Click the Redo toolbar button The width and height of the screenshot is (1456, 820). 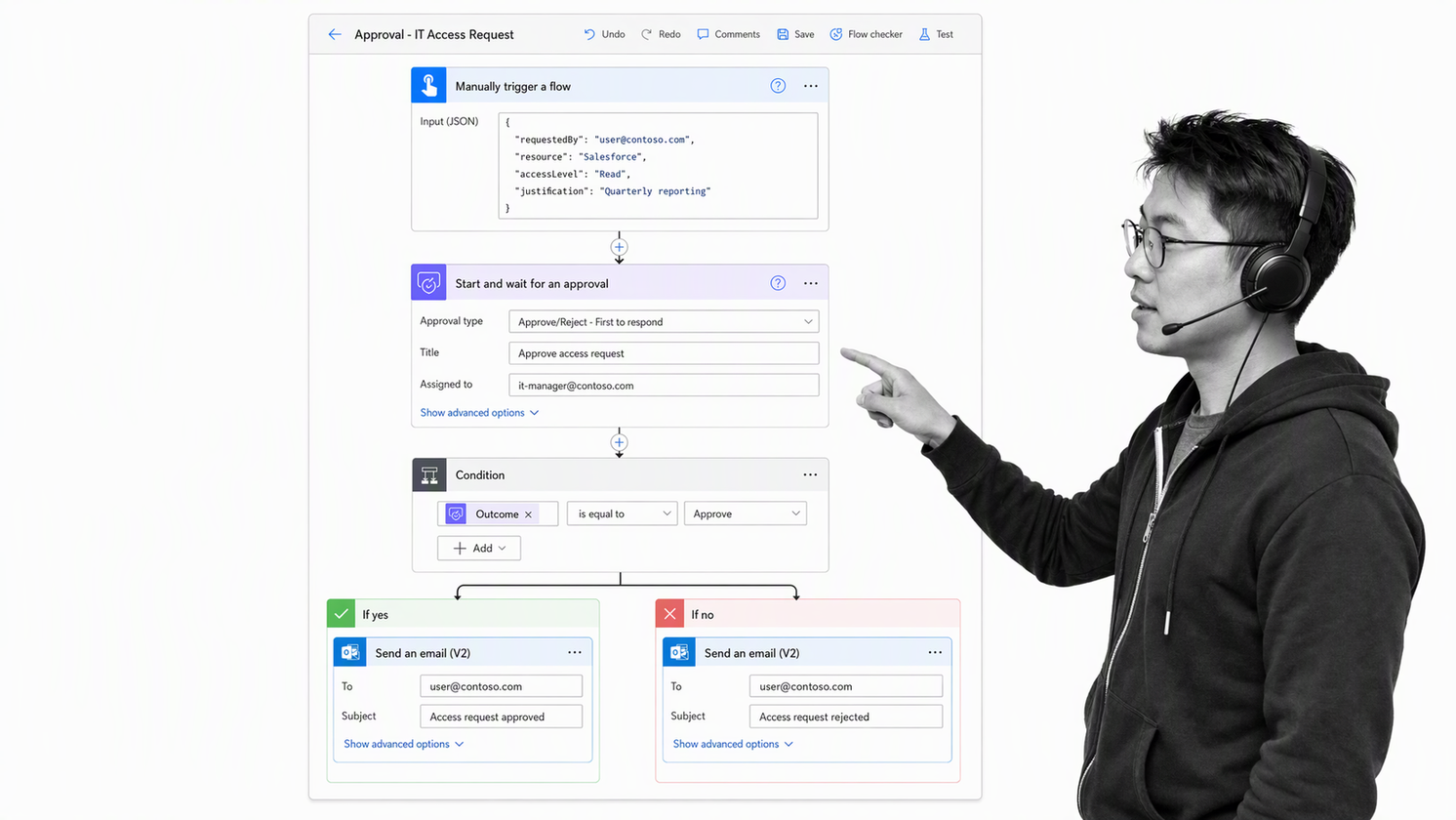(661, 34)
